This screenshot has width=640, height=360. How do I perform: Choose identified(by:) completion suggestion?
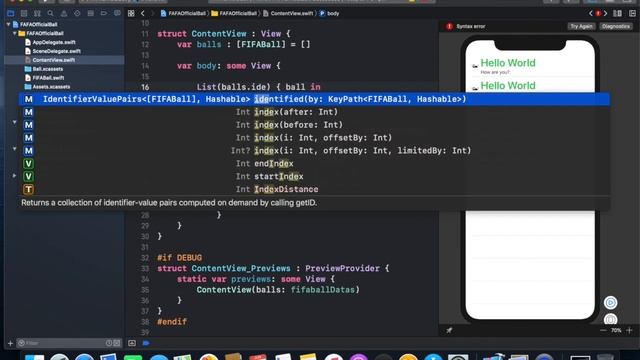[314, 99]
